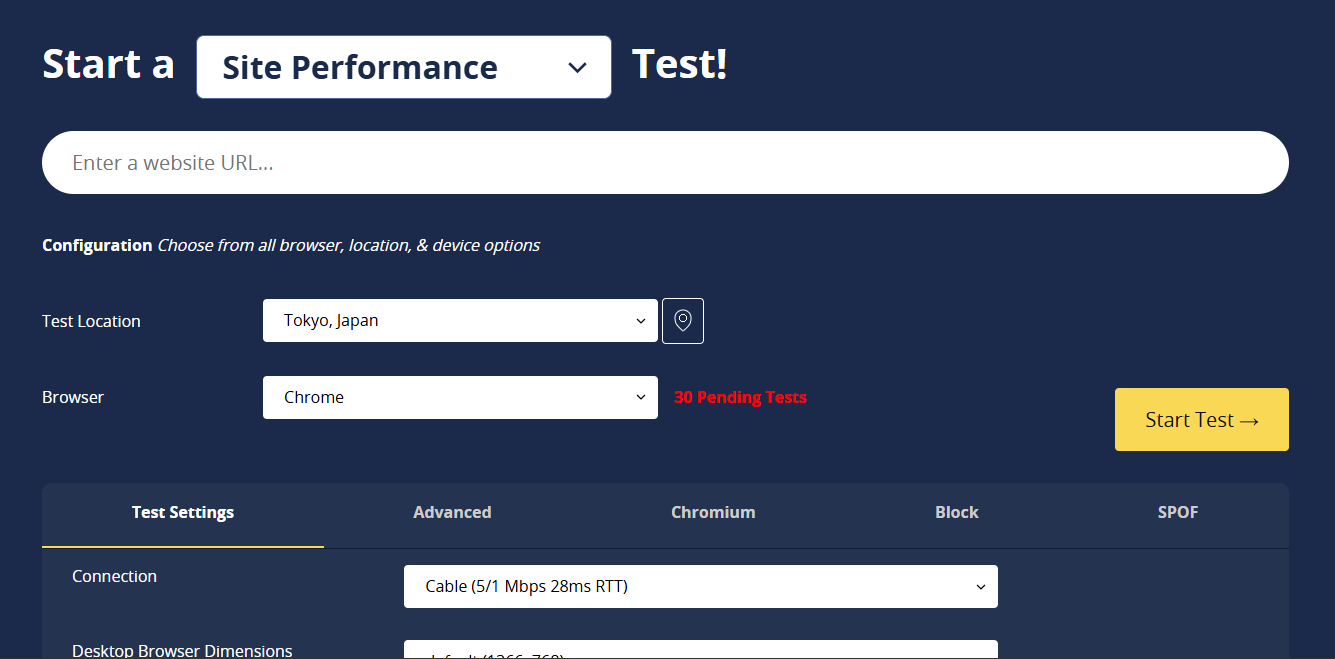This screenshot has height=659, width=1335.
Task: Click the Test Location label
Action: pyautogui.click(x=91, y=322)
